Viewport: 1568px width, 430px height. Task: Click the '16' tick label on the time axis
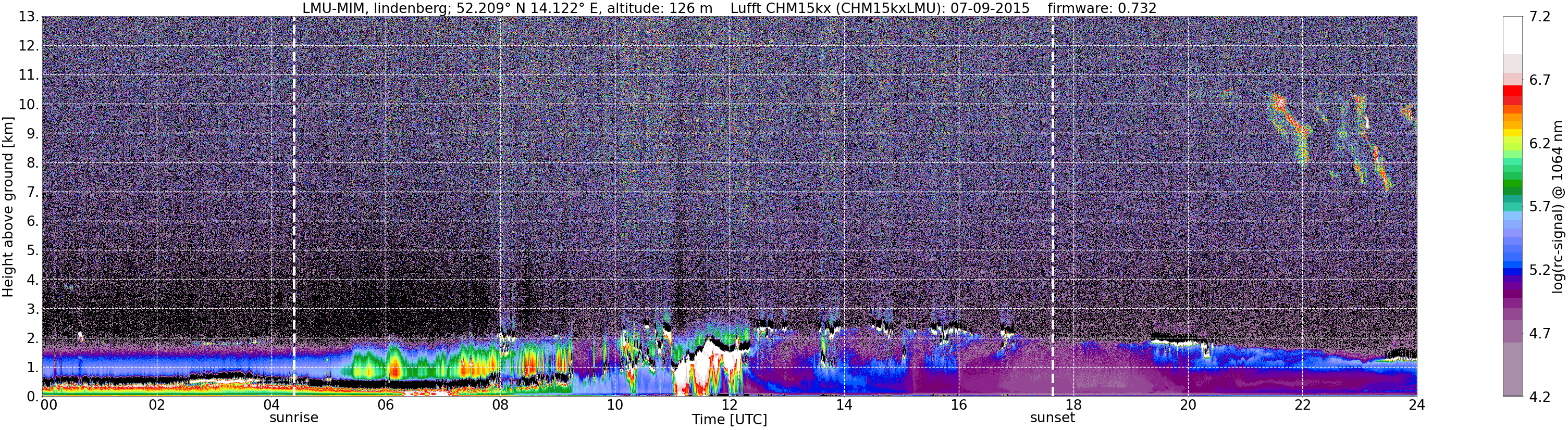[959, 405]
